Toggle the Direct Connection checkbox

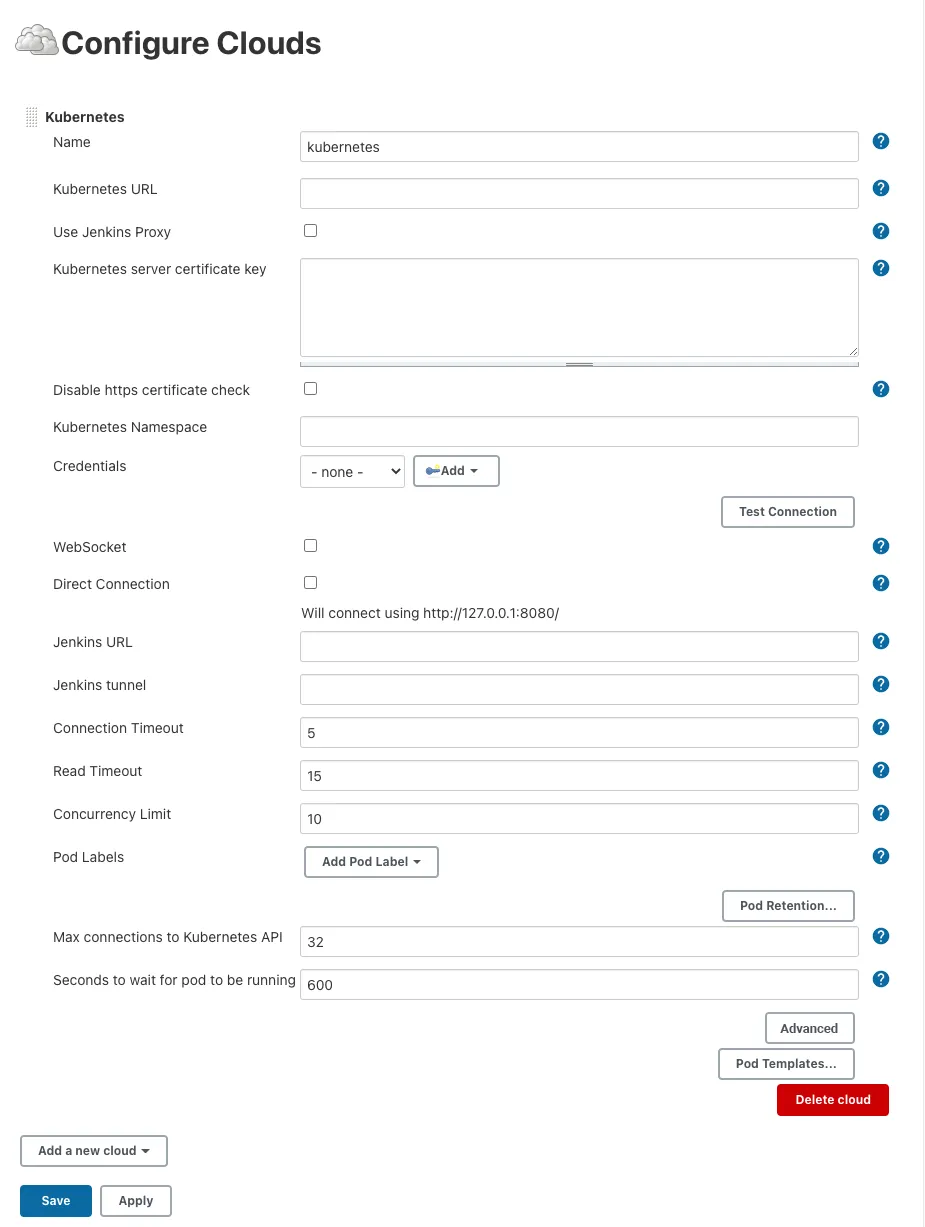tap(310, 582)
